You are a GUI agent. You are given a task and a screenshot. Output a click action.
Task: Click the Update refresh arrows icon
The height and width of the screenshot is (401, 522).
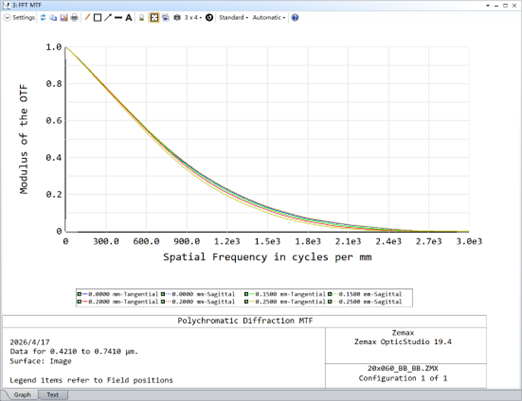point(43,18)
